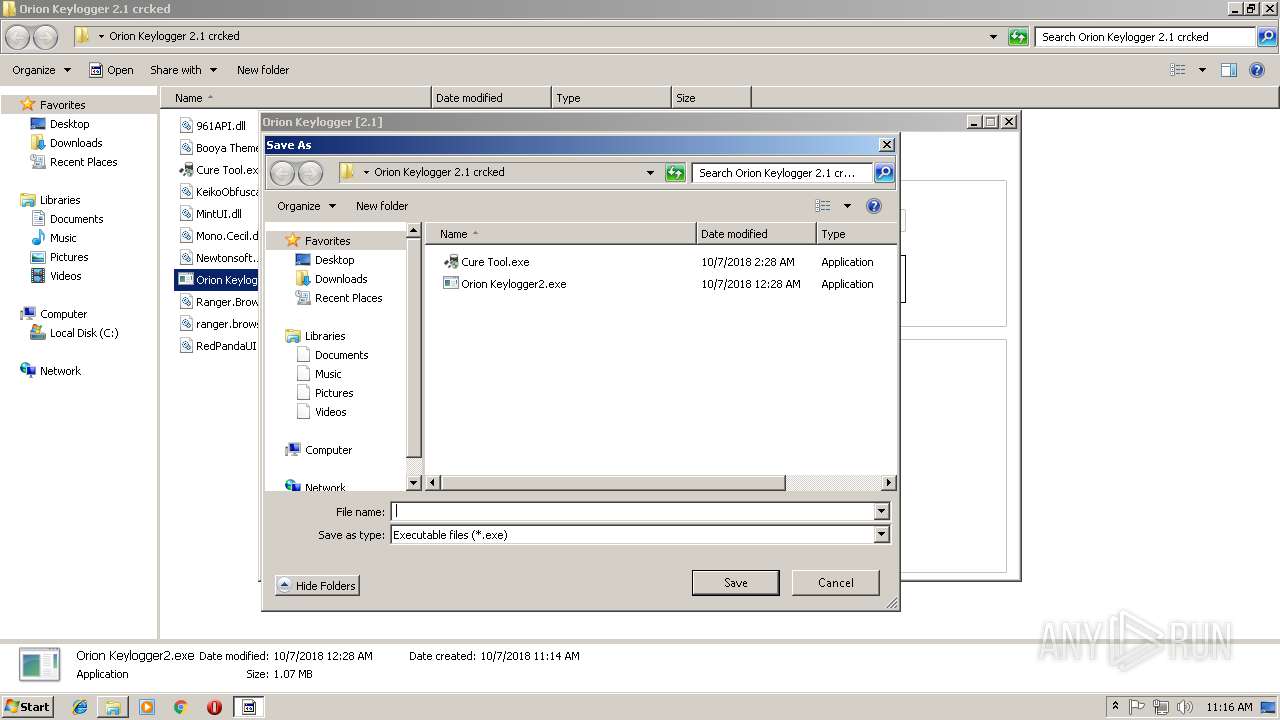The image size is (1280, 720).
Task: Click volume icon in system tray
Action: click(1185, 707)
